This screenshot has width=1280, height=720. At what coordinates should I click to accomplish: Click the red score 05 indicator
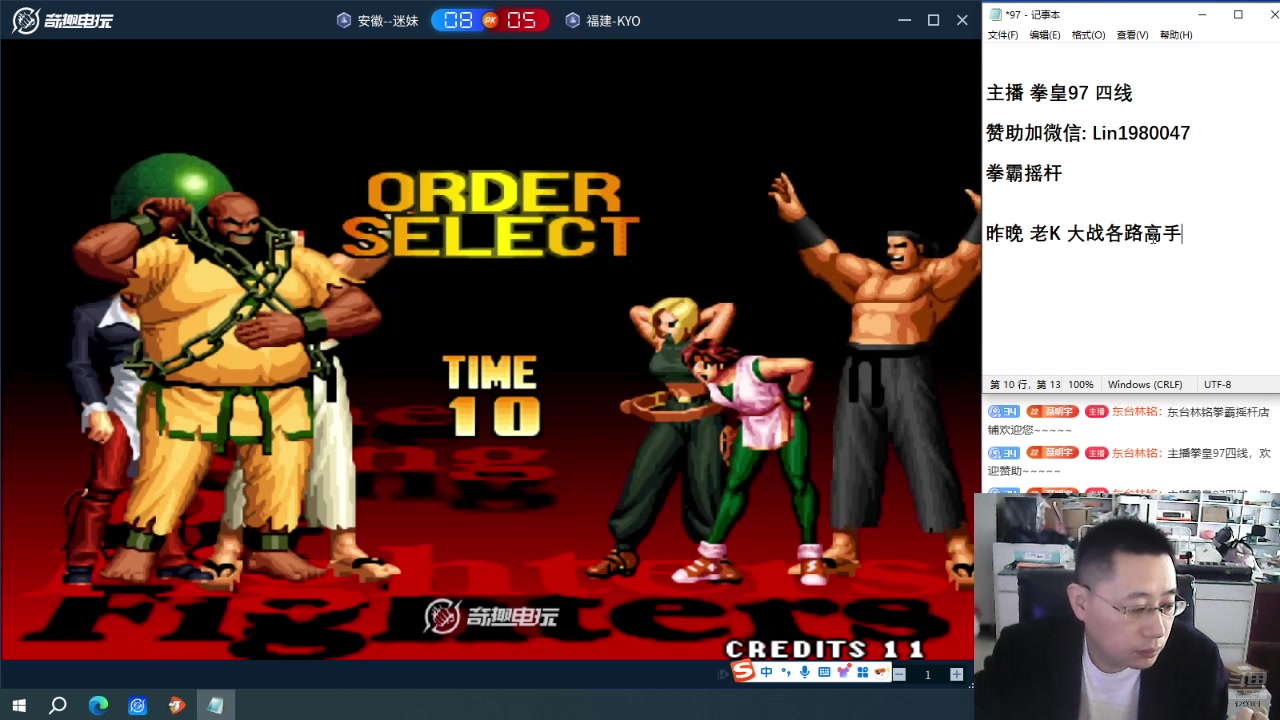pos(522,20)
